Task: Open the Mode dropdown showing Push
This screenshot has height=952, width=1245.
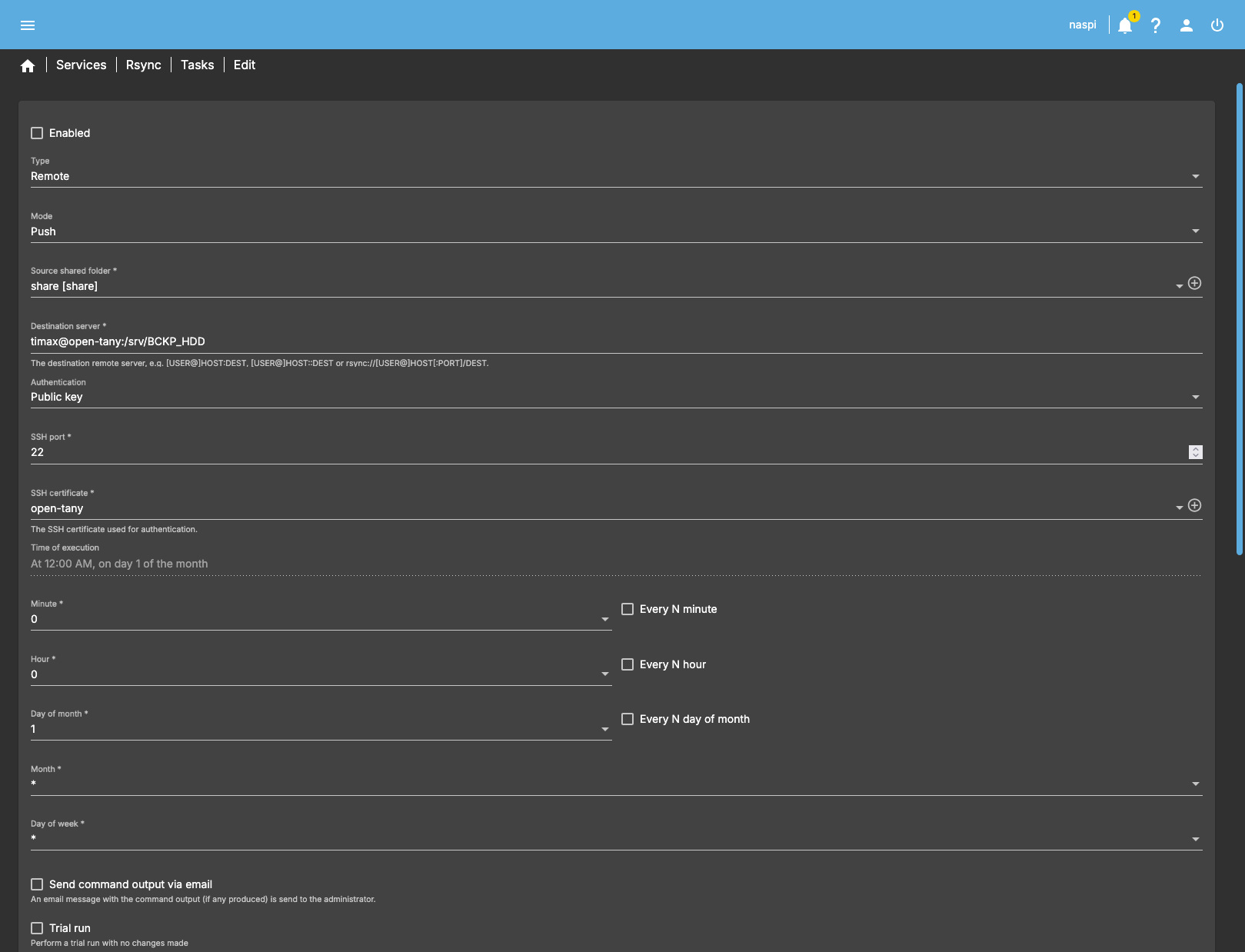Action: [616, 231]
